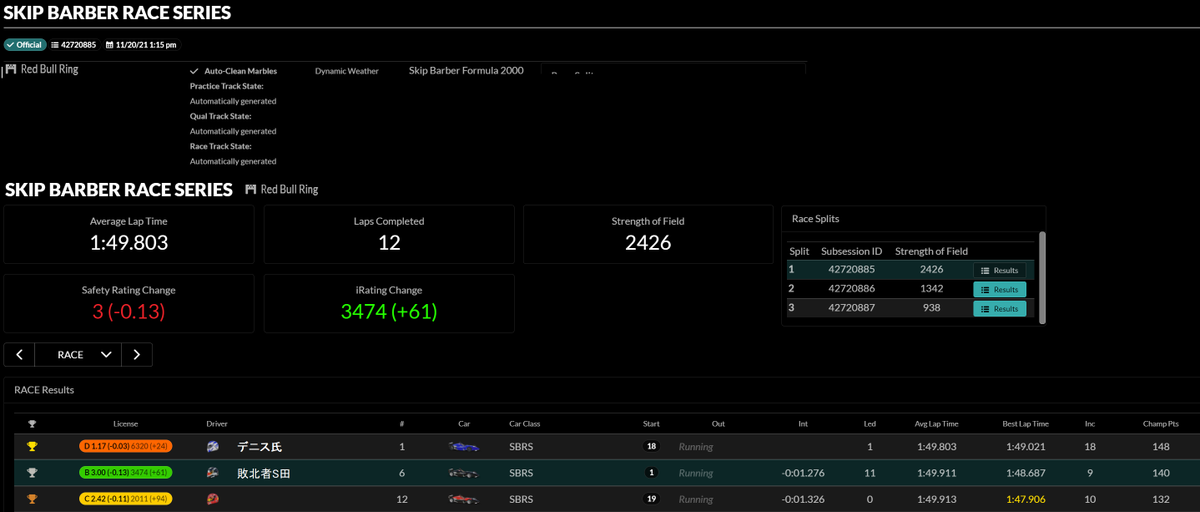Click the Auto-Clean Marbles checkmark
Screen dimensions: 1200x512
coord(194,71)
